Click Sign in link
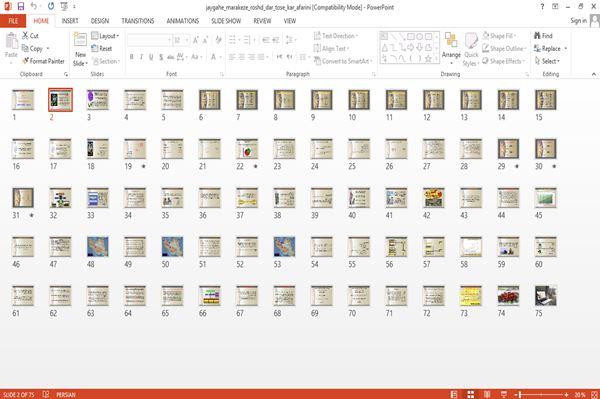 (x=578, y=21)
